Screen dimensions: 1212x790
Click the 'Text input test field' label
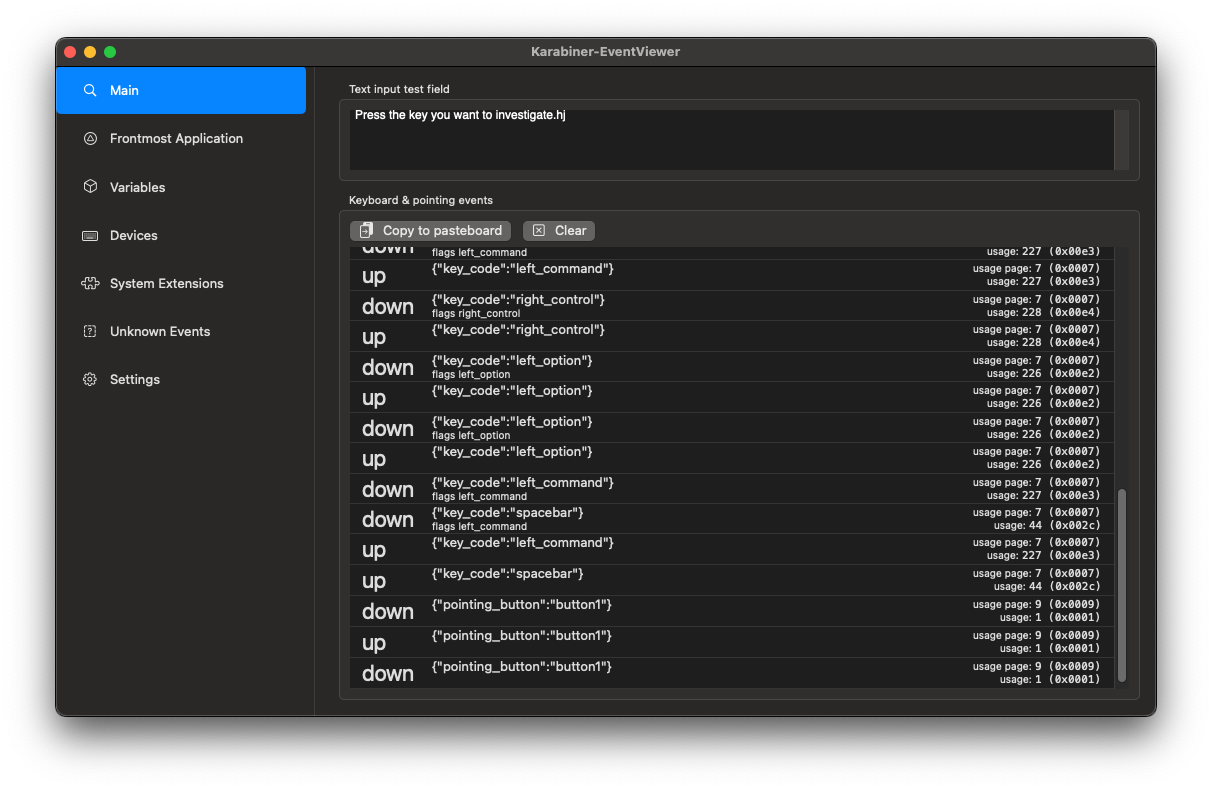(399, 89)
